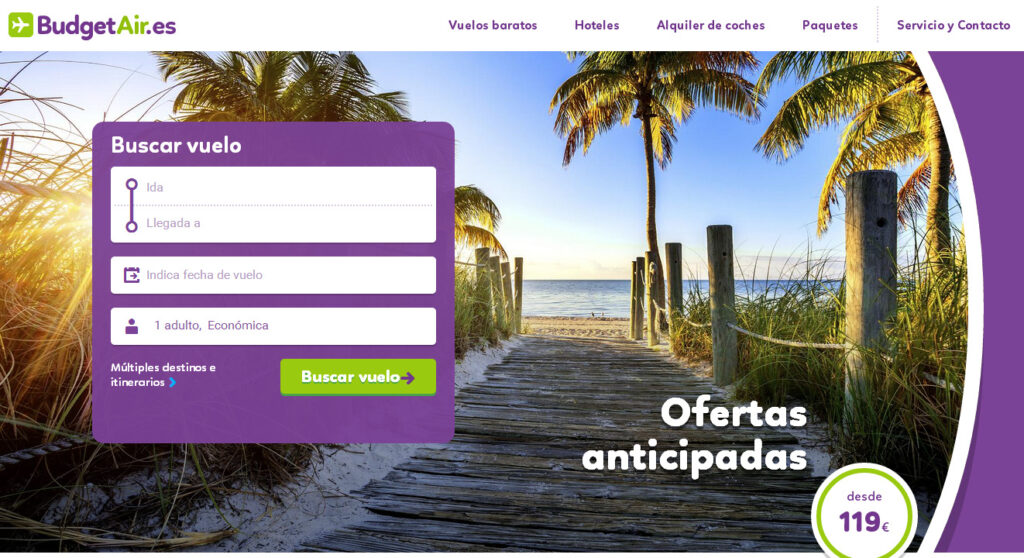The image size is (1024, 558).
Task: Go to the Paquetes section
Action: click(830, 25)
